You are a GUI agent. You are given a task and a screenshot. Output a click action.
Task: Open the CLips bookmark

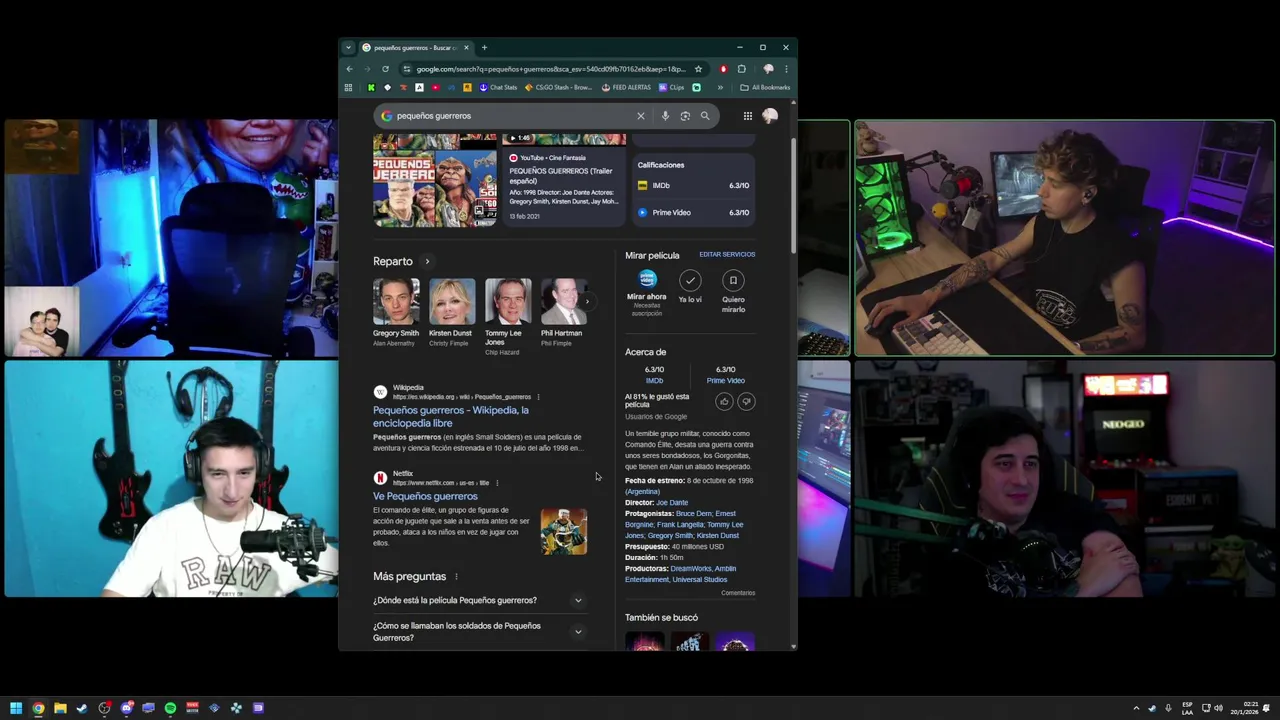[x=672, y=87]
